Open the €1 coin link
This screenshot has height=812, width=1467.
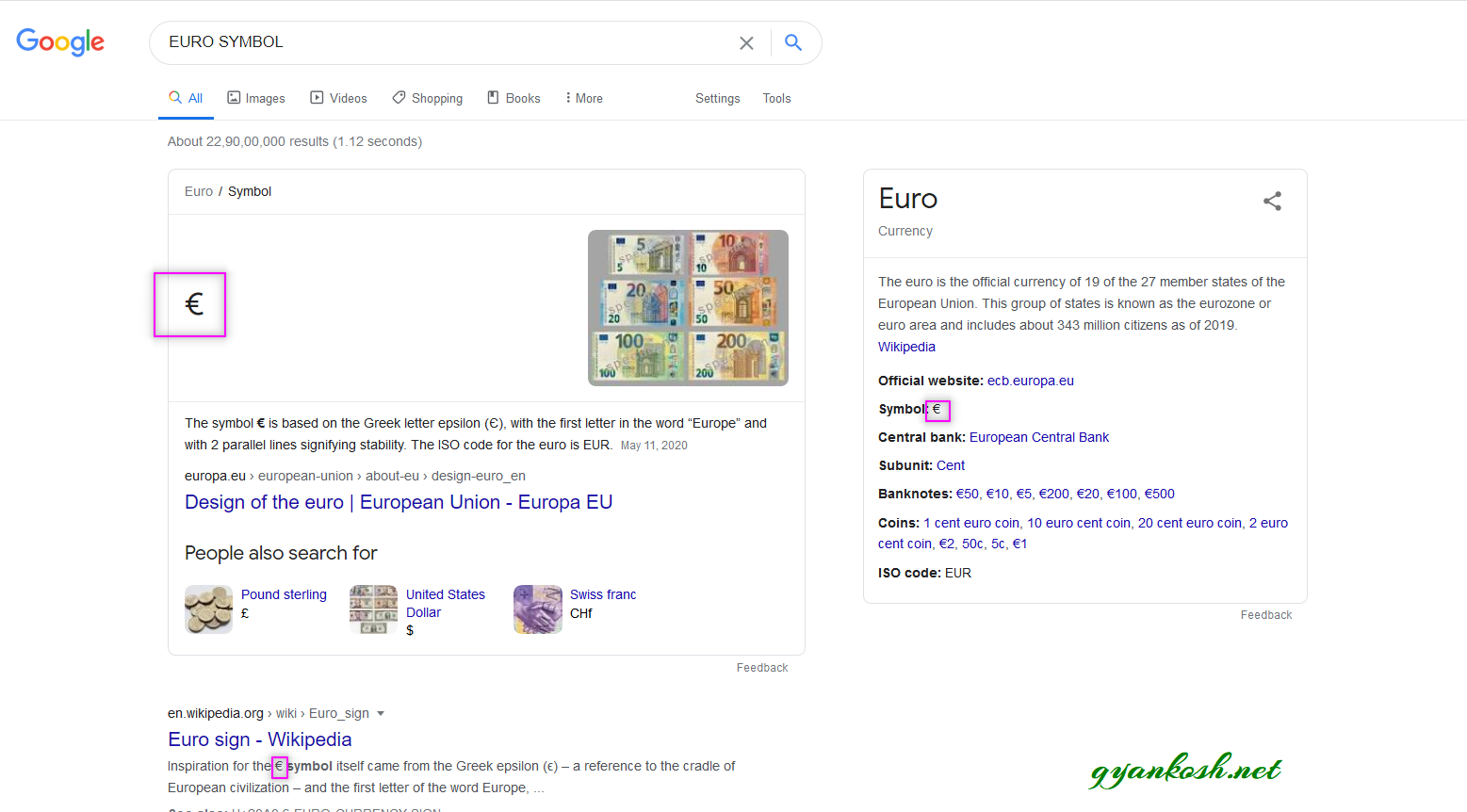(x=1020, y=544)
